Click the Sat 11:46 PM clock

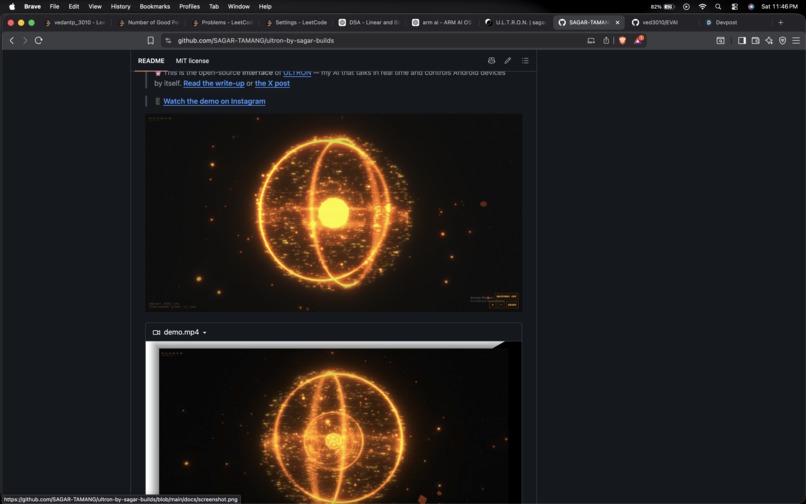point(779,7)
